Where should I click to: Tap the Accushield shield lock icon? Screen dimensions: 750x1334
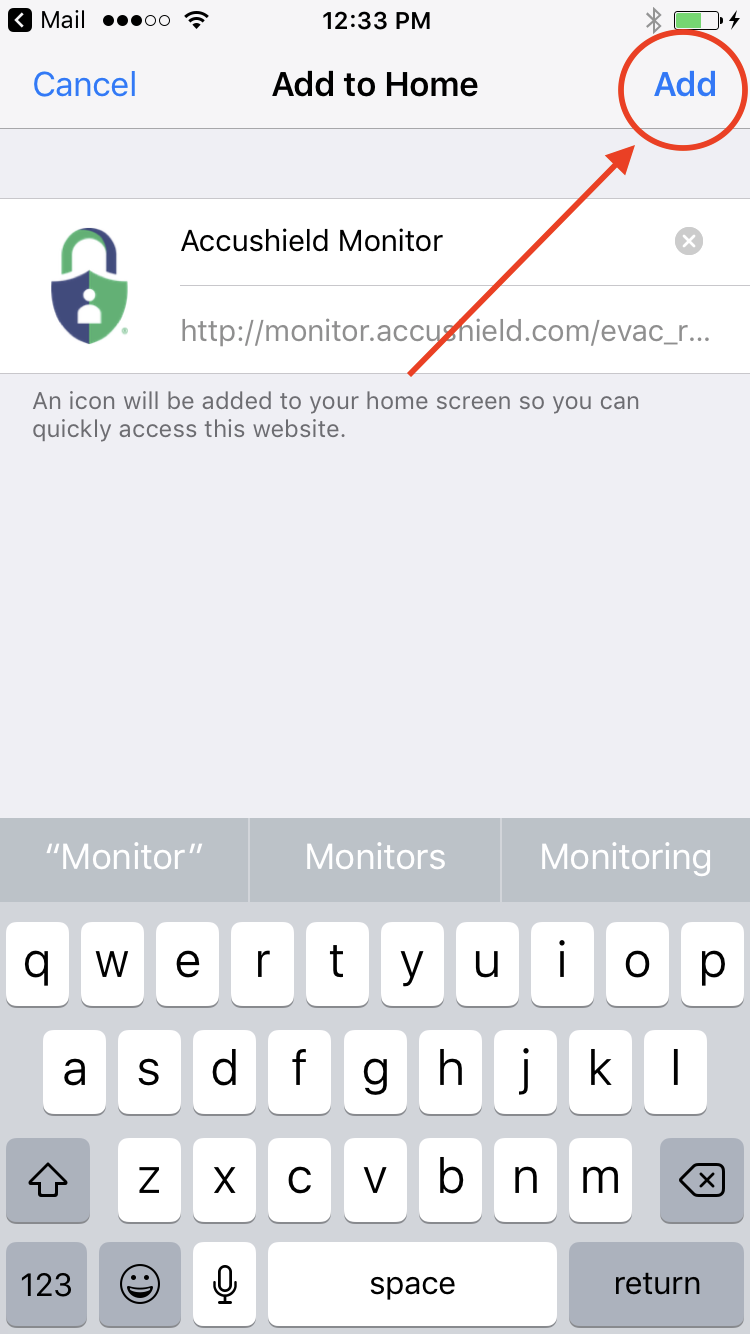click(x=90, y=286)
